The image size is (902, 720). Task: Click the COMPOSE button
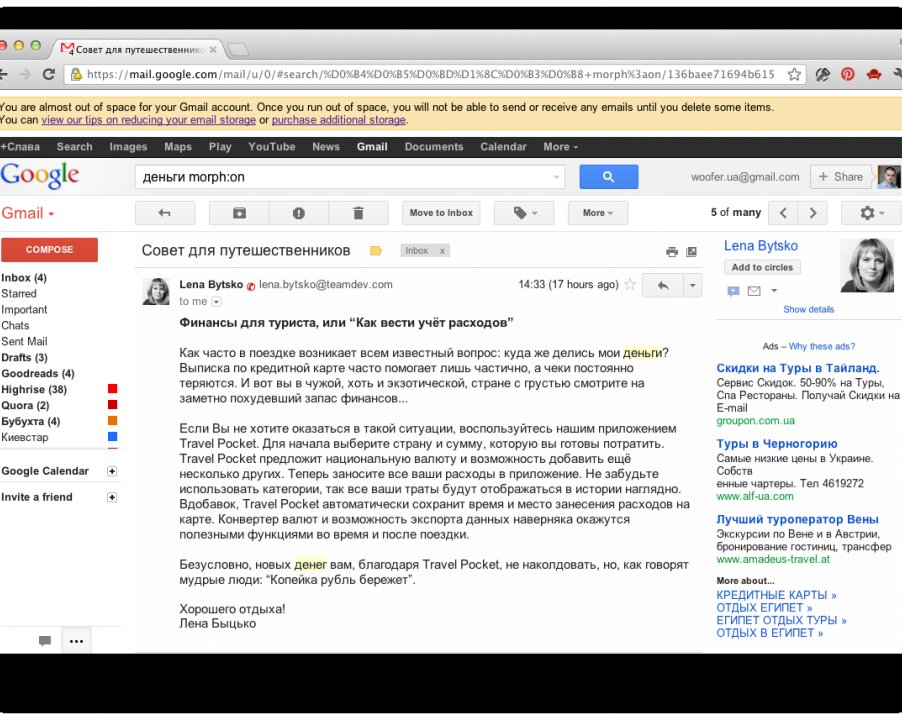click(x=49, y=250)
